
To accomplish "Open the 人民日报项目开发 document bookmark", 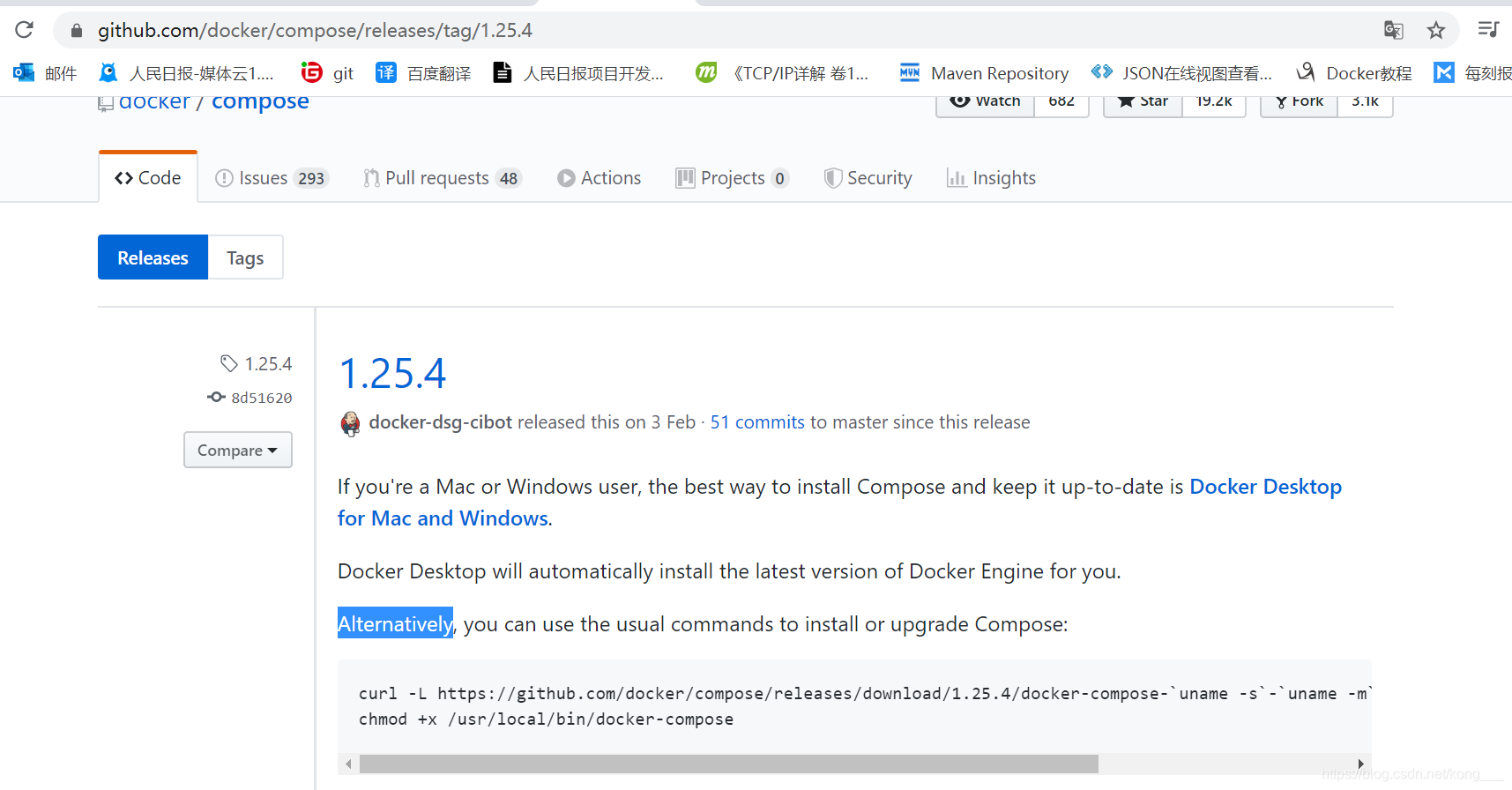I will pos(578,73).
